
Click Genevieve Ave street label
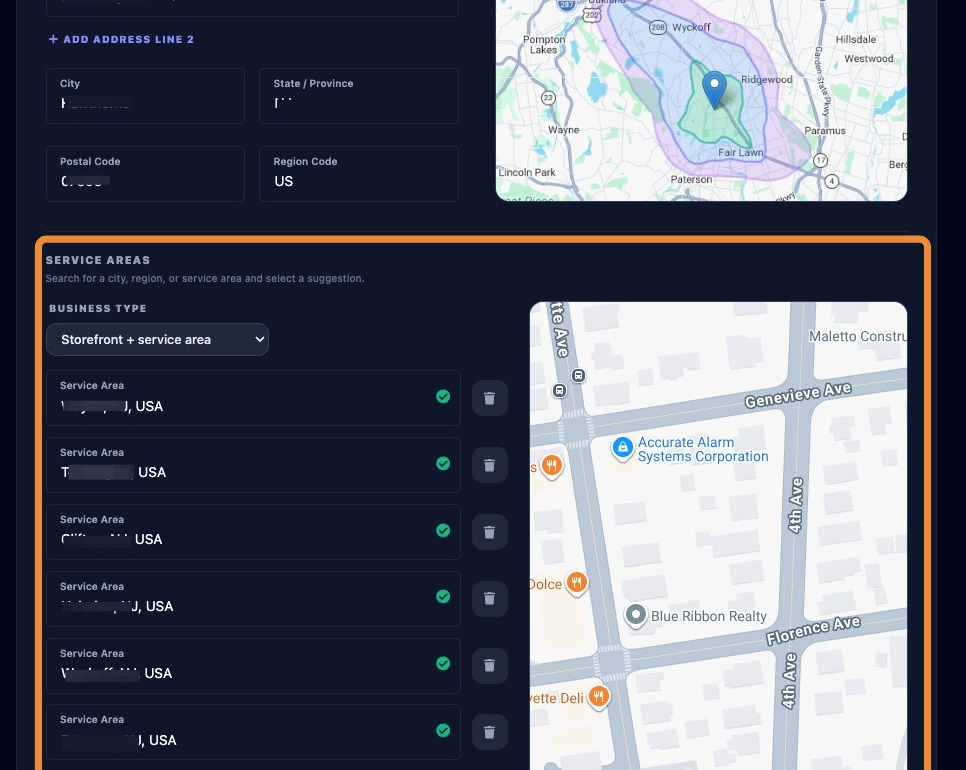pyautogui.click(x=798, y=395)
